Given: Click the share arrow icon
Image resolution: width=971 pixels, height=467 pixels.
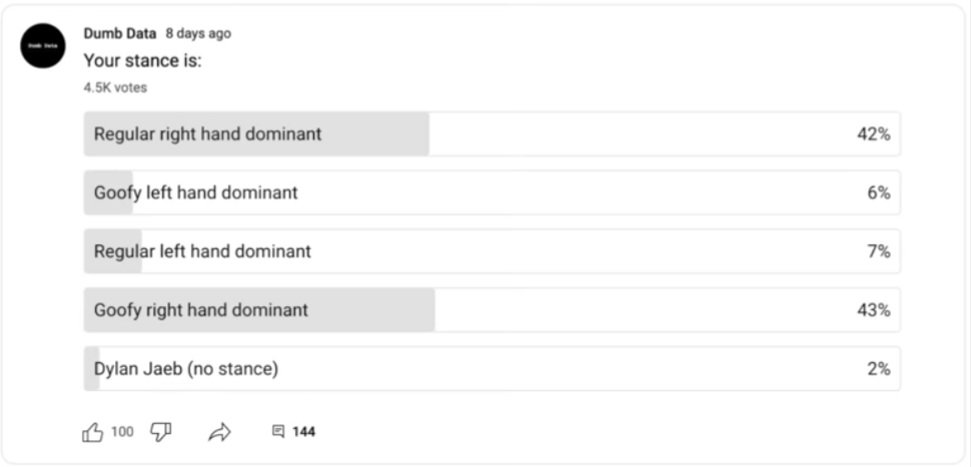Looking at the screenshot, I should pyautogui.click(x=219, y=432).
